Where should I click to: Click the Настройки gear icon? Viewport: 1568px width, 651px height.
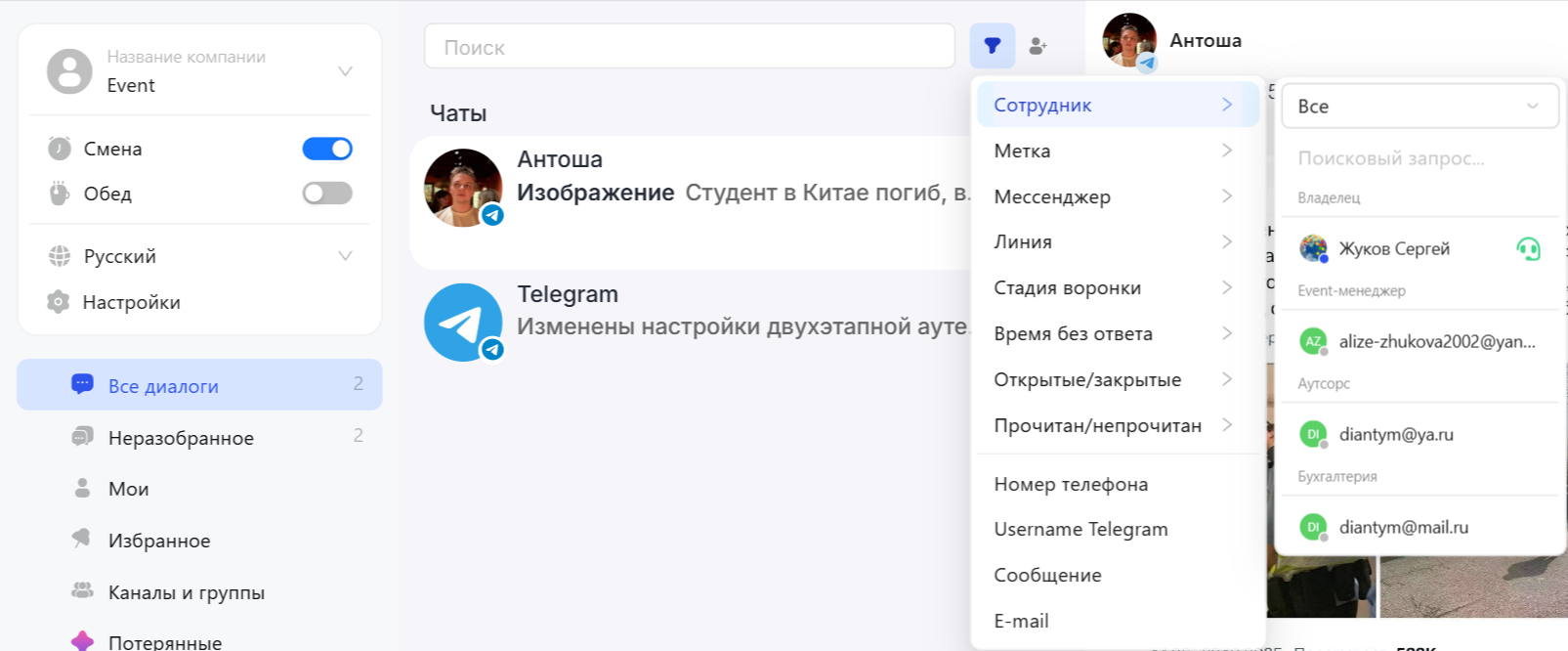(59, 302)
